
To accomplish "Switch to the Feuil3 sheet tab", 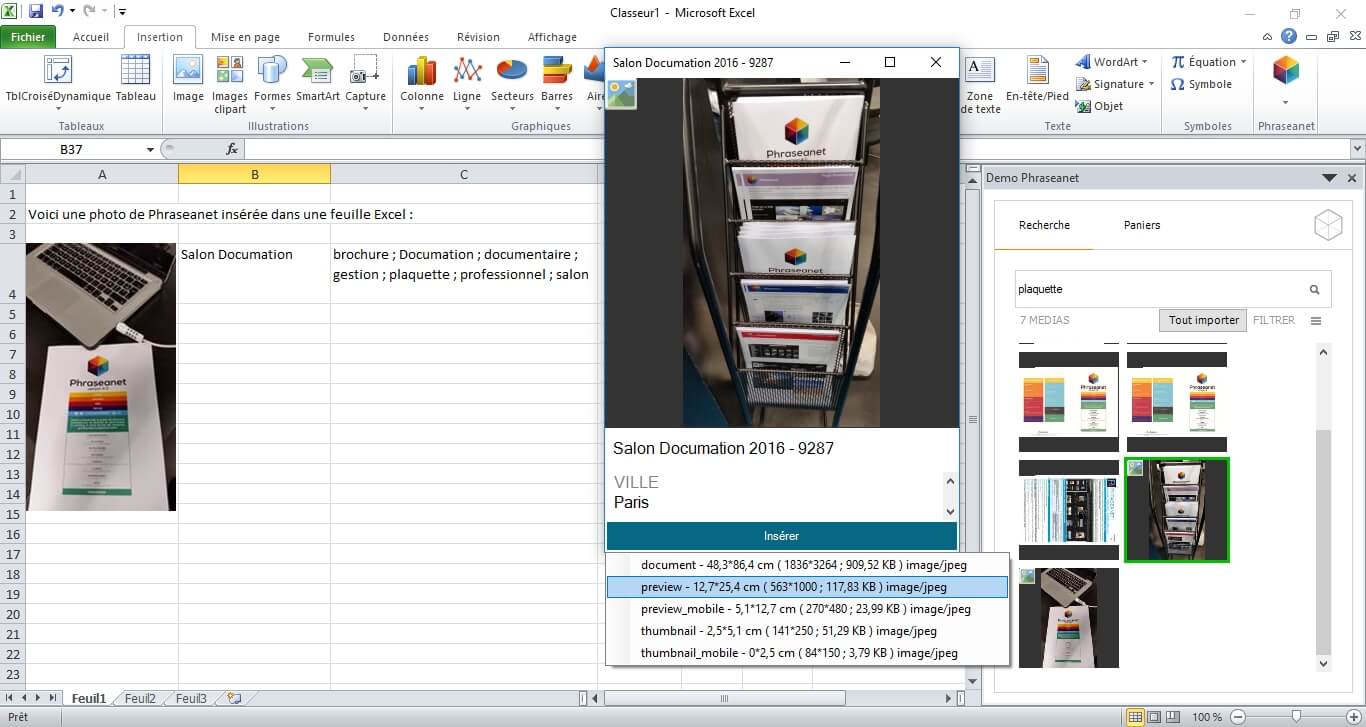I will pyautogui.click(x=191, y=699).
